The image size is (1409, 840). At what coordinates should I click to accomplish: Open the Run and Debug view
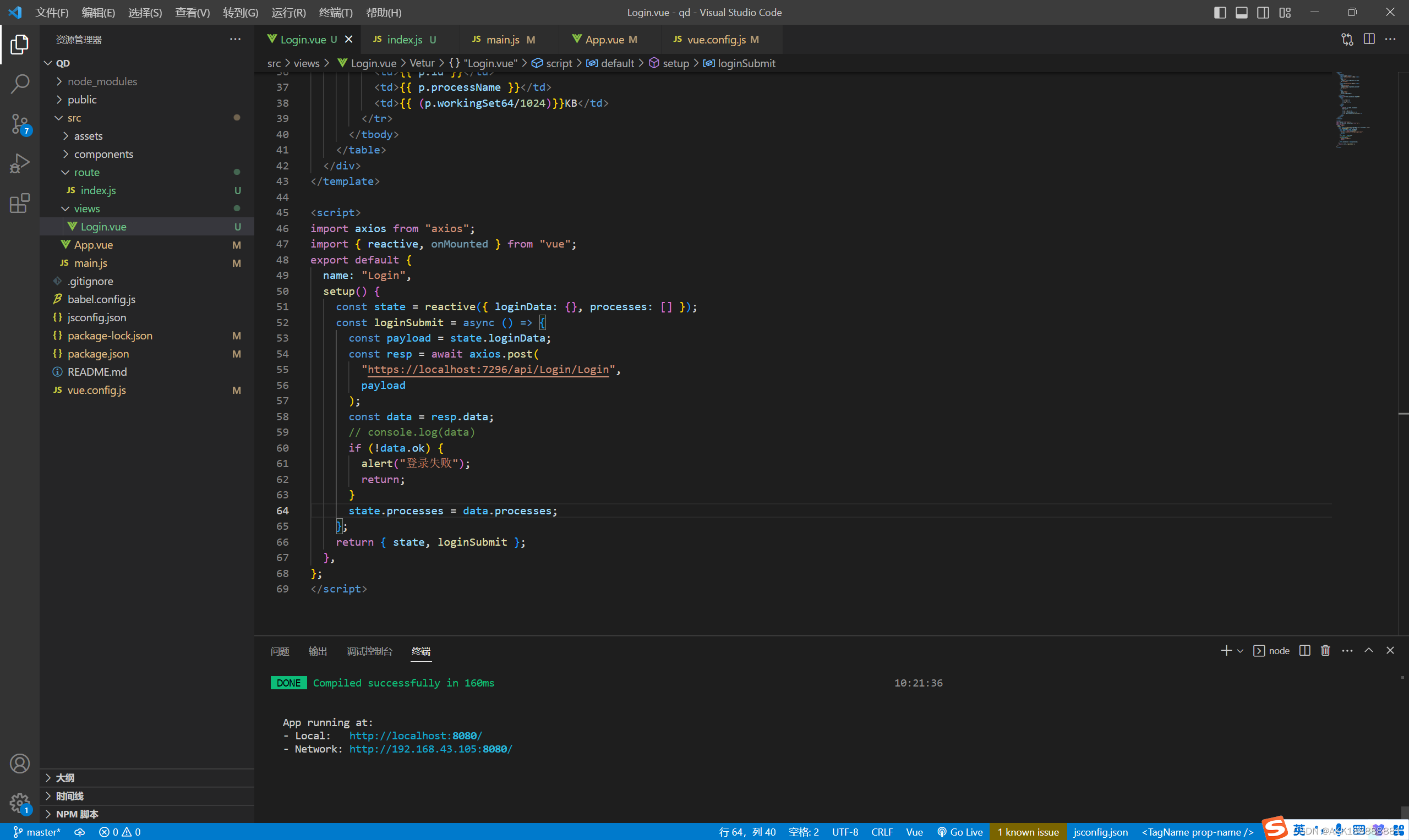click(x=19, y=163)
